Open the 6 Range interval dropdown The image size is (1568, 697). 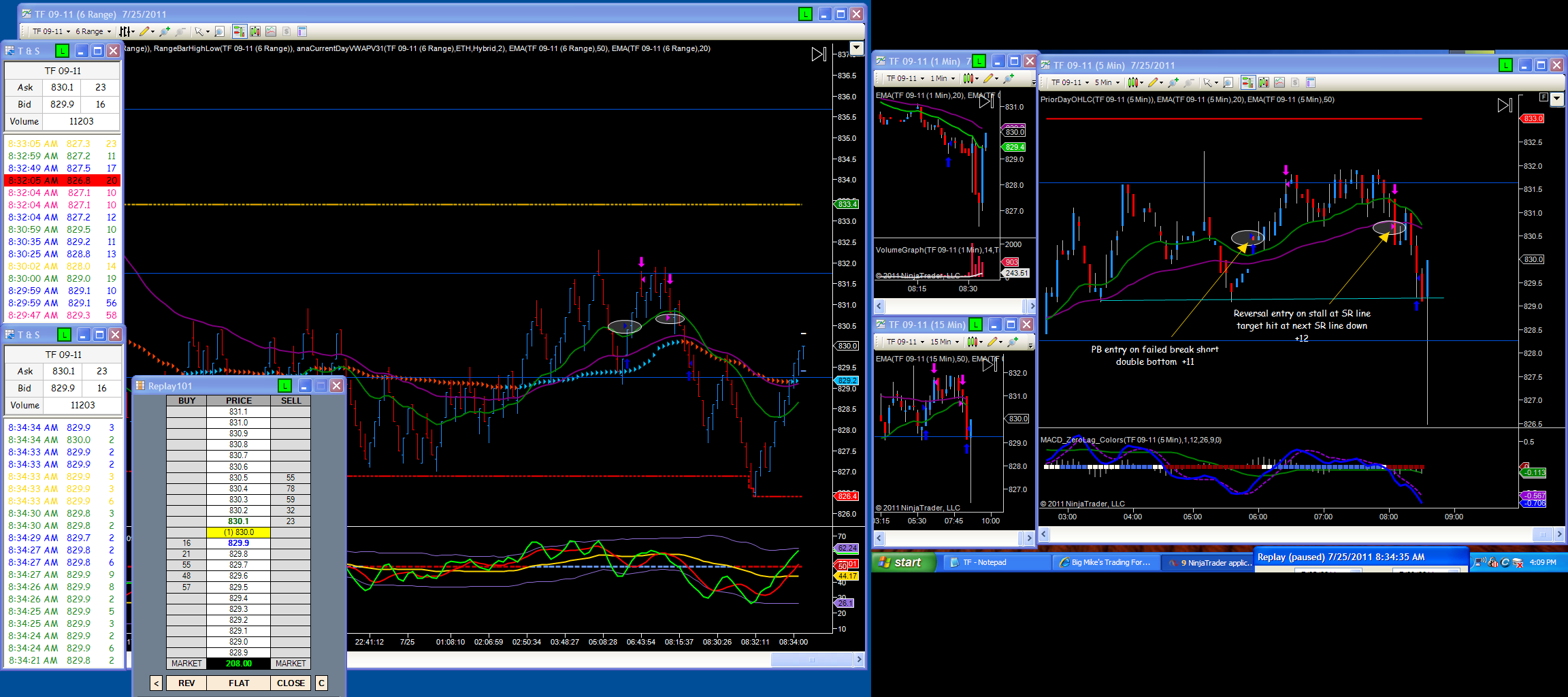pyautogui.click(x=93, y=31)
